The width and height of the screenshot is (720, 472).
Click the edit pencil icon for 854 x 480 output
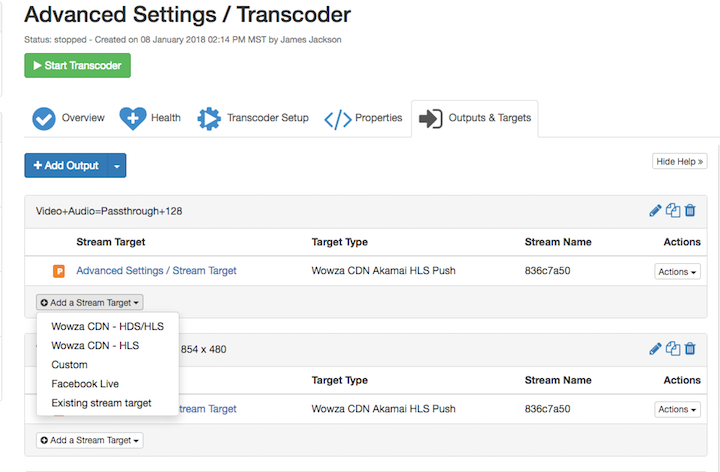656,349
